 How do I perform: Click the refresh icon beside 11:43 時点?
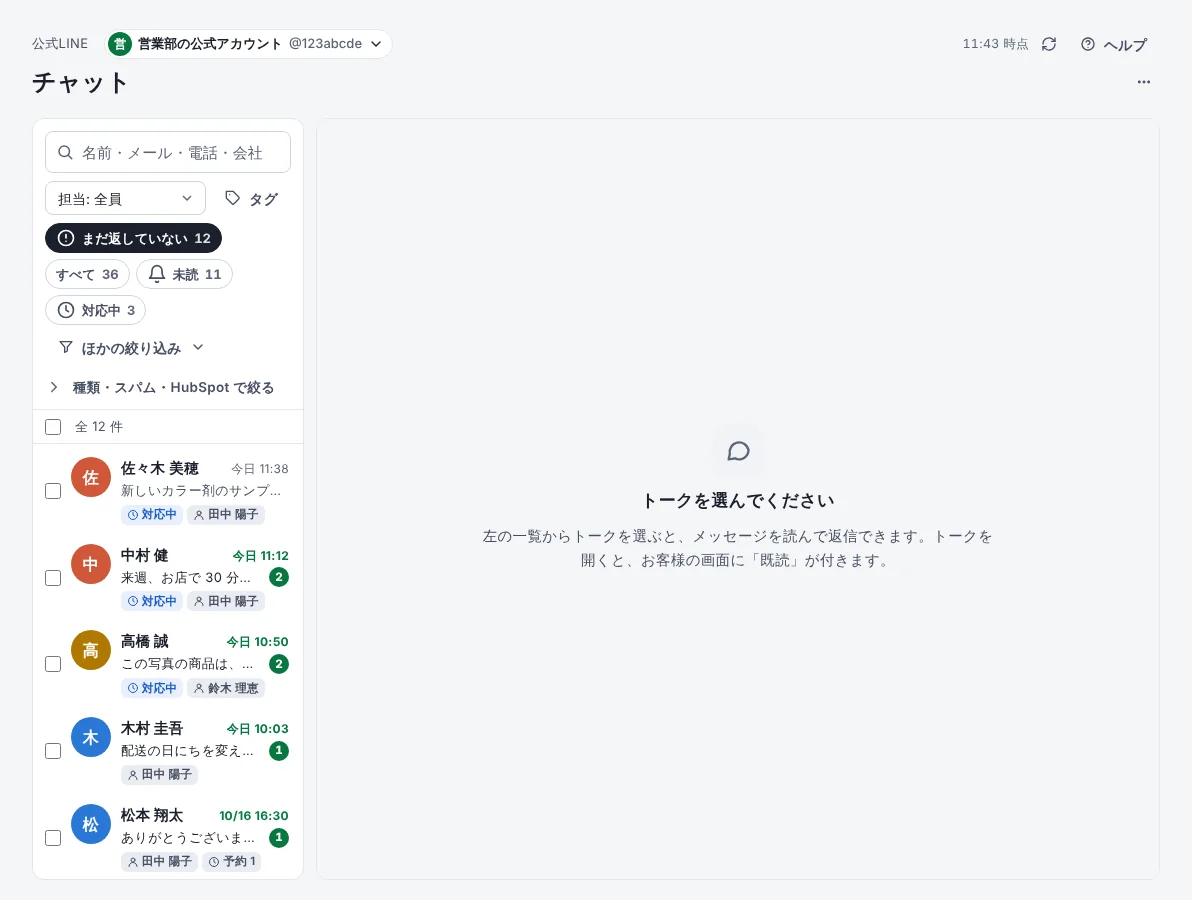1049,44
